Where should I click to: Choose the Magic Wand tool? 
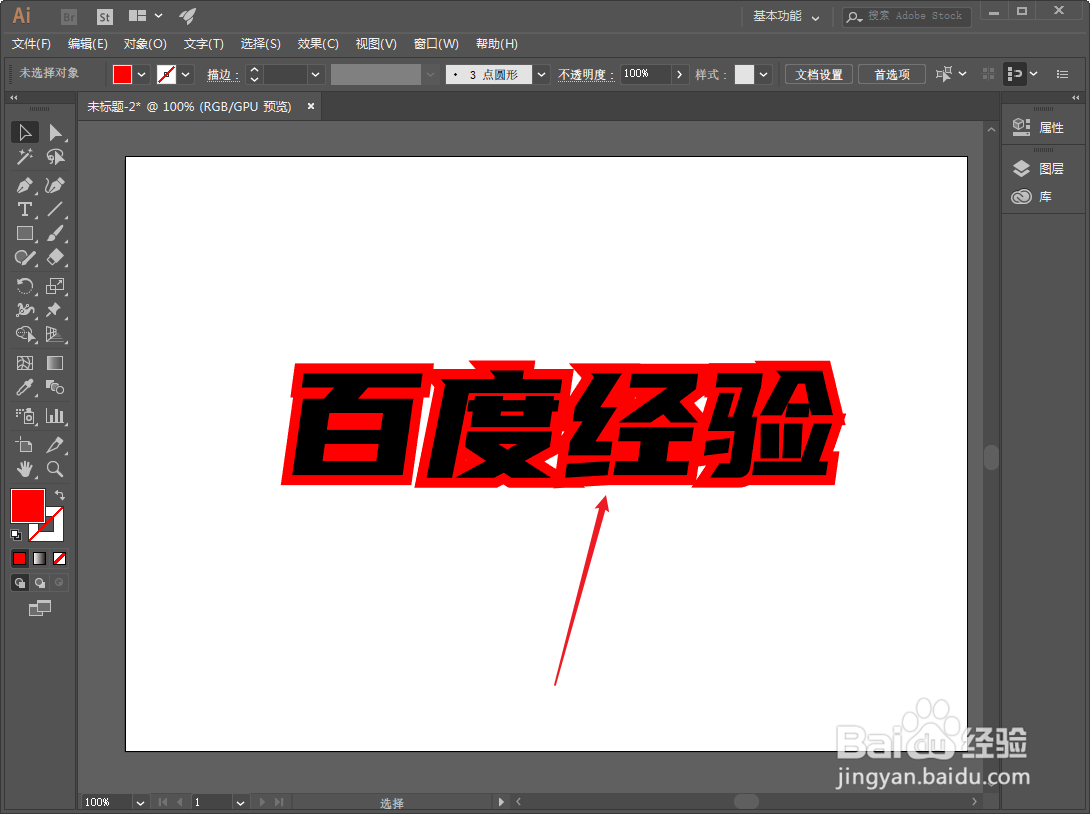click(x=24, y=157)
